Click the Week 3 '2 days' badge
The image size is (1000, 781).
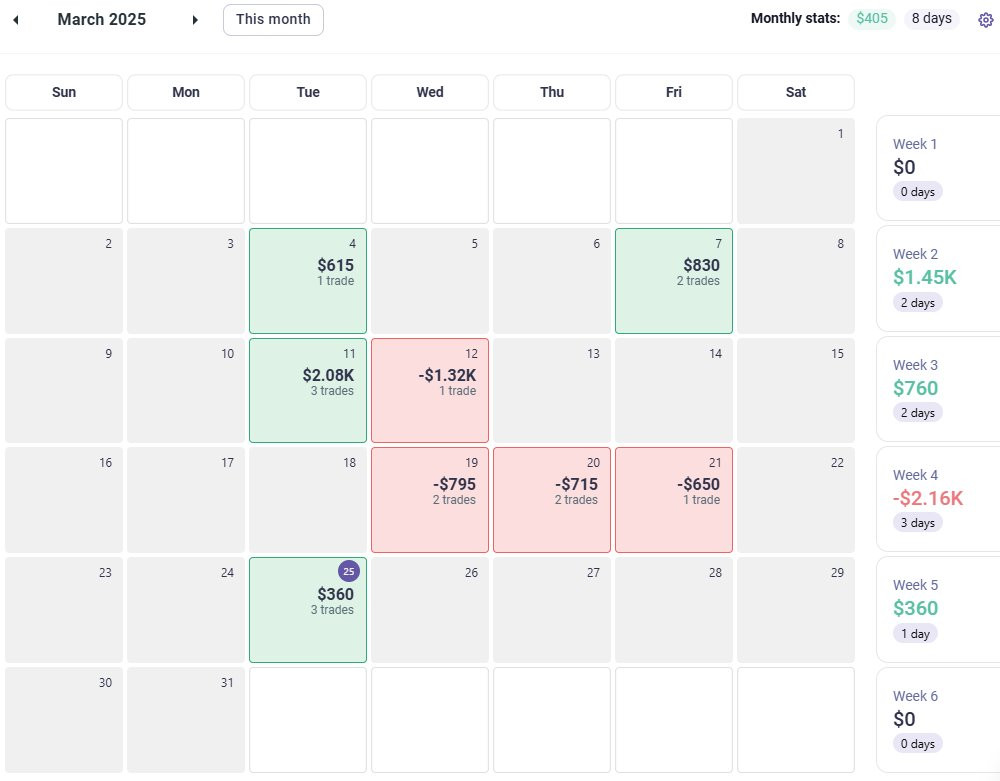pyautogui.click(x=918, y=413)
